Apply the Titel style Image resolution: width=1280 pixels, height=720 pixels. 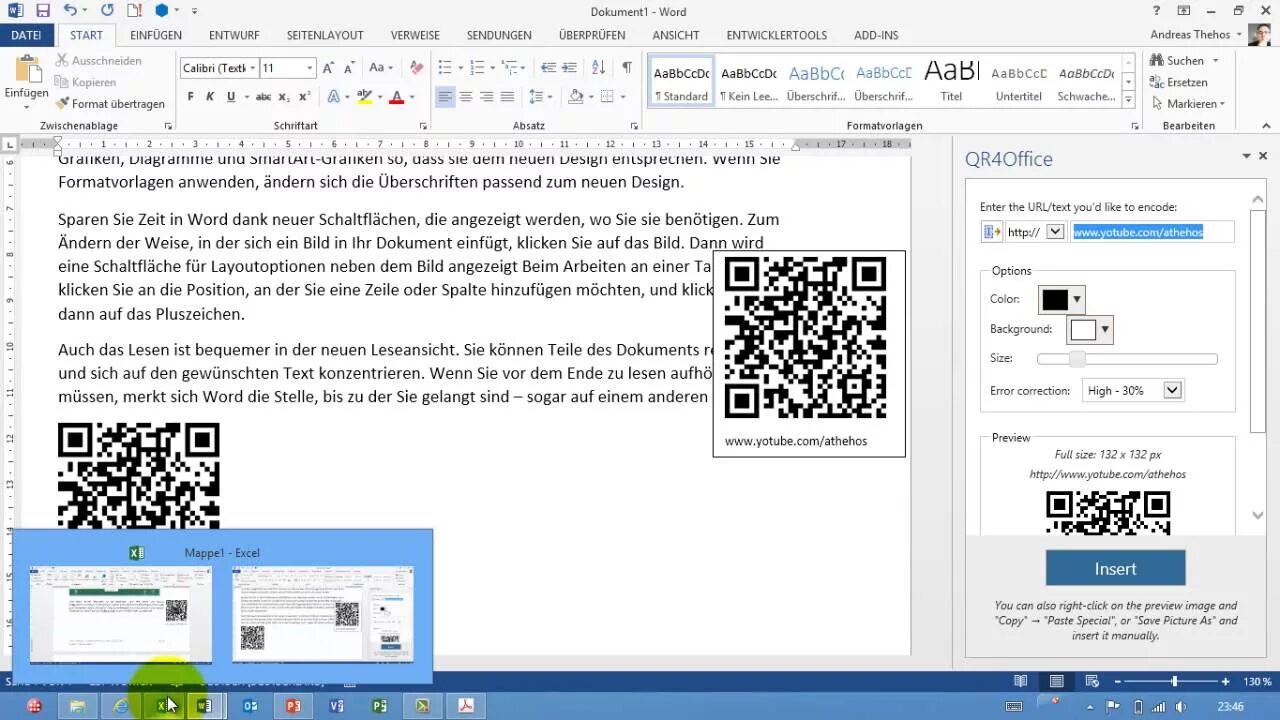point(951,81)
